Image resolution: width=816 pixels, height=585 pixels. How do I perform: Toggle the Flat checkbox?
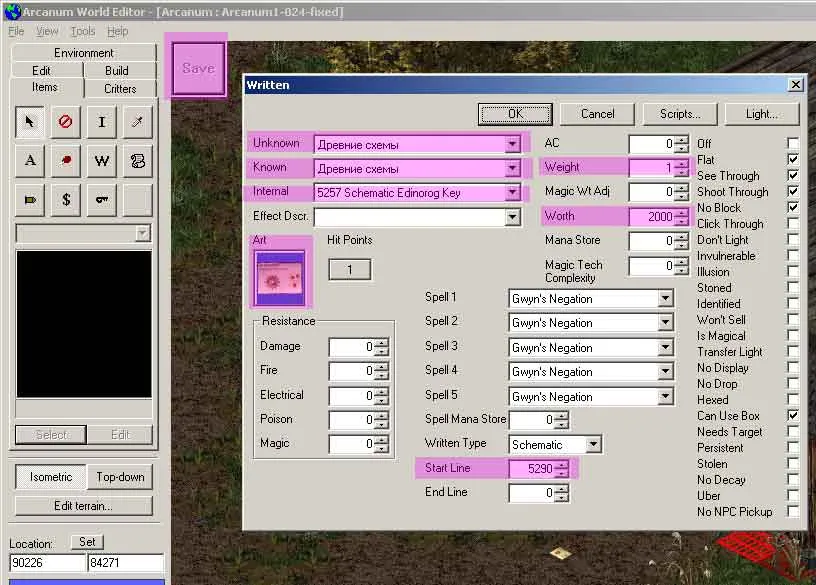[x=793, y=160]
